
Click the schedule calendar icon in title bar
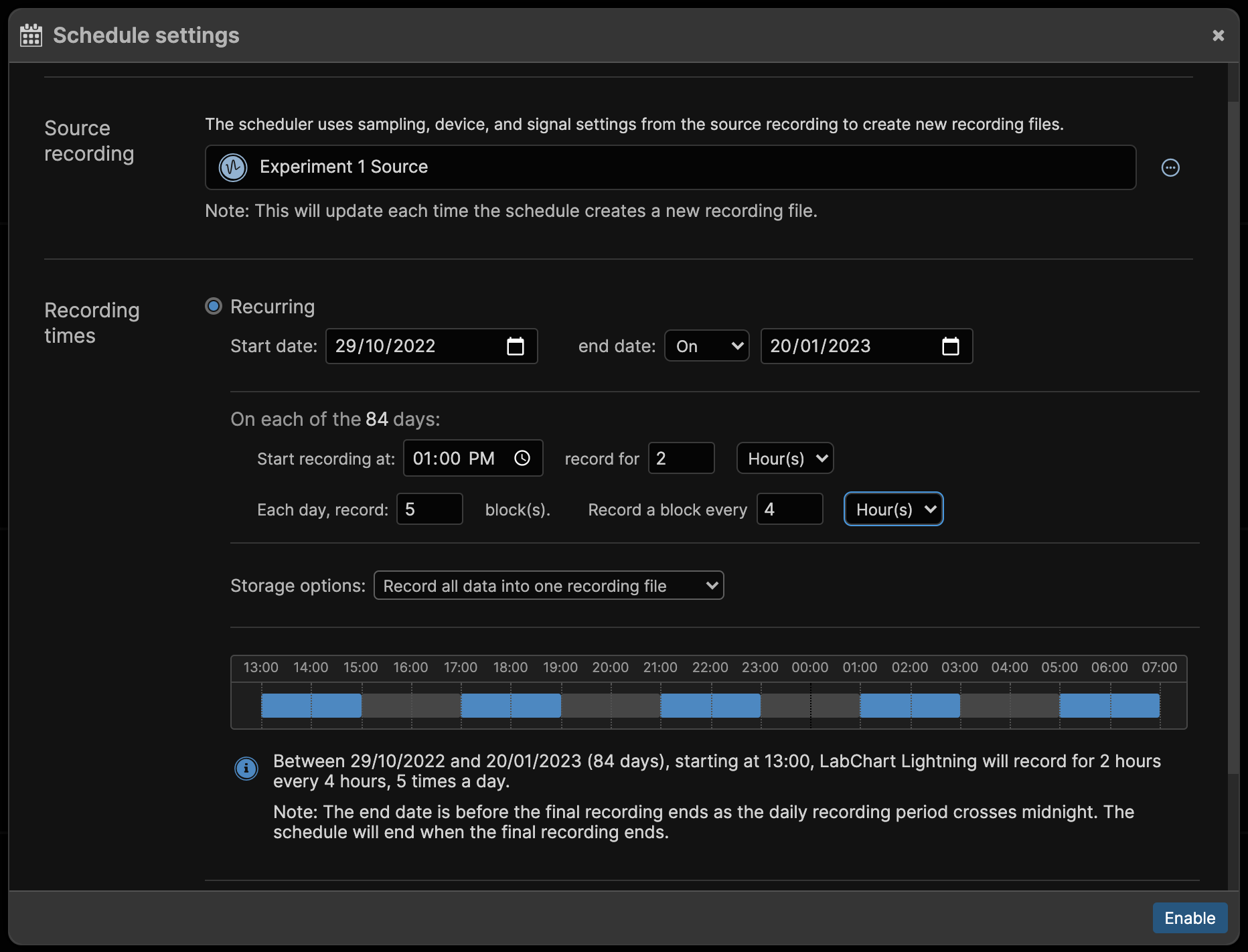(31, 35)
